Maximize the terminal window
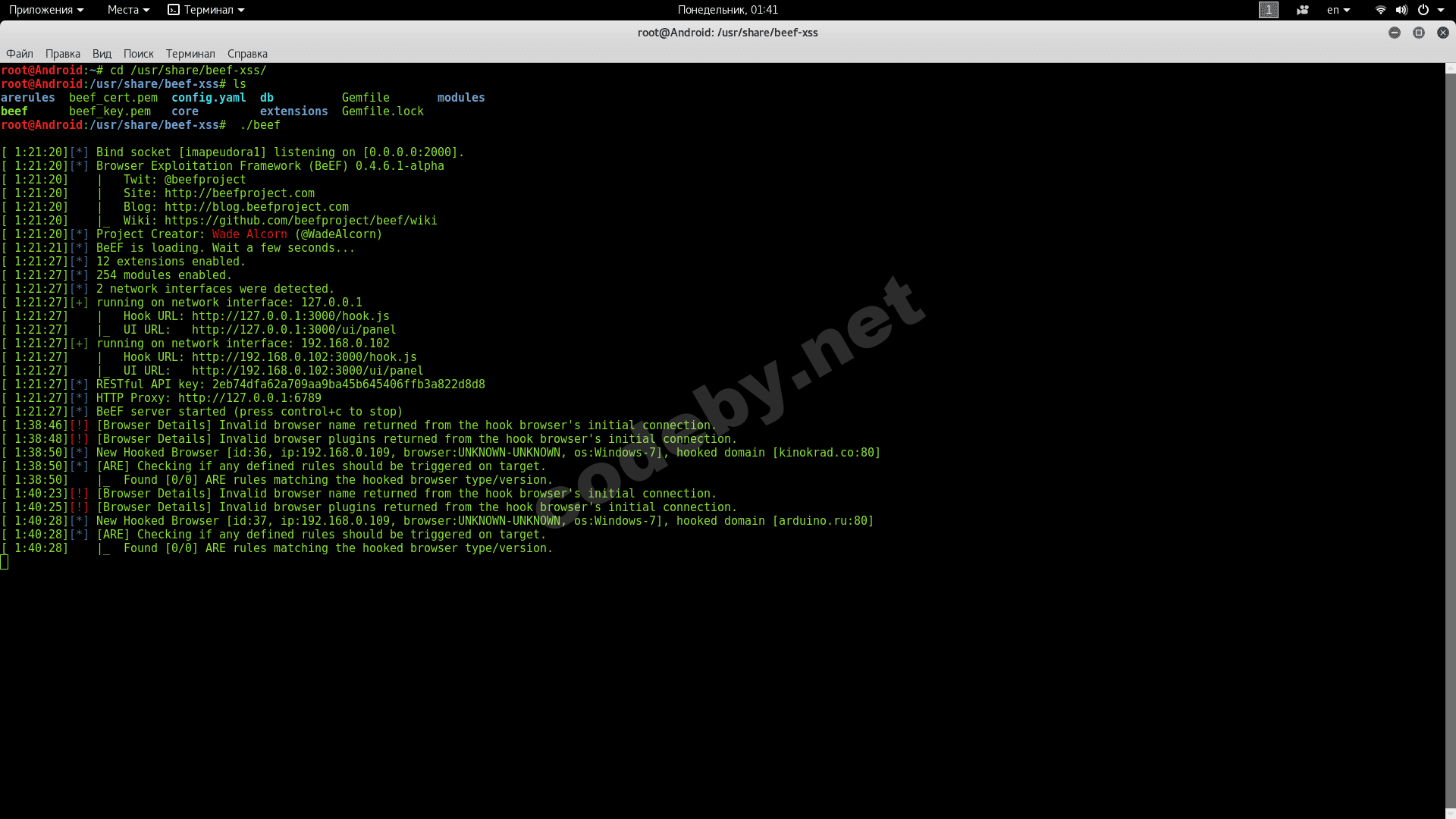This screenshot has width=1456, height=819. click(x=1419, y=33)
